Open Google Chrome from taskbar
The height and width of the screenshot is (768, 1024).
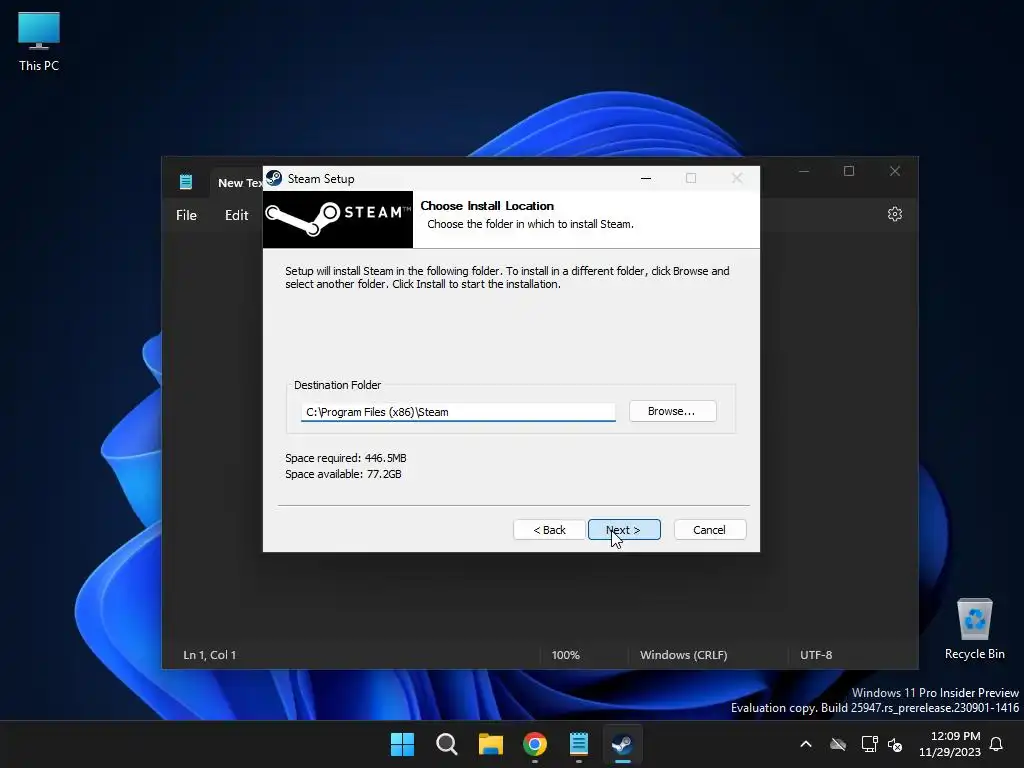535,744
